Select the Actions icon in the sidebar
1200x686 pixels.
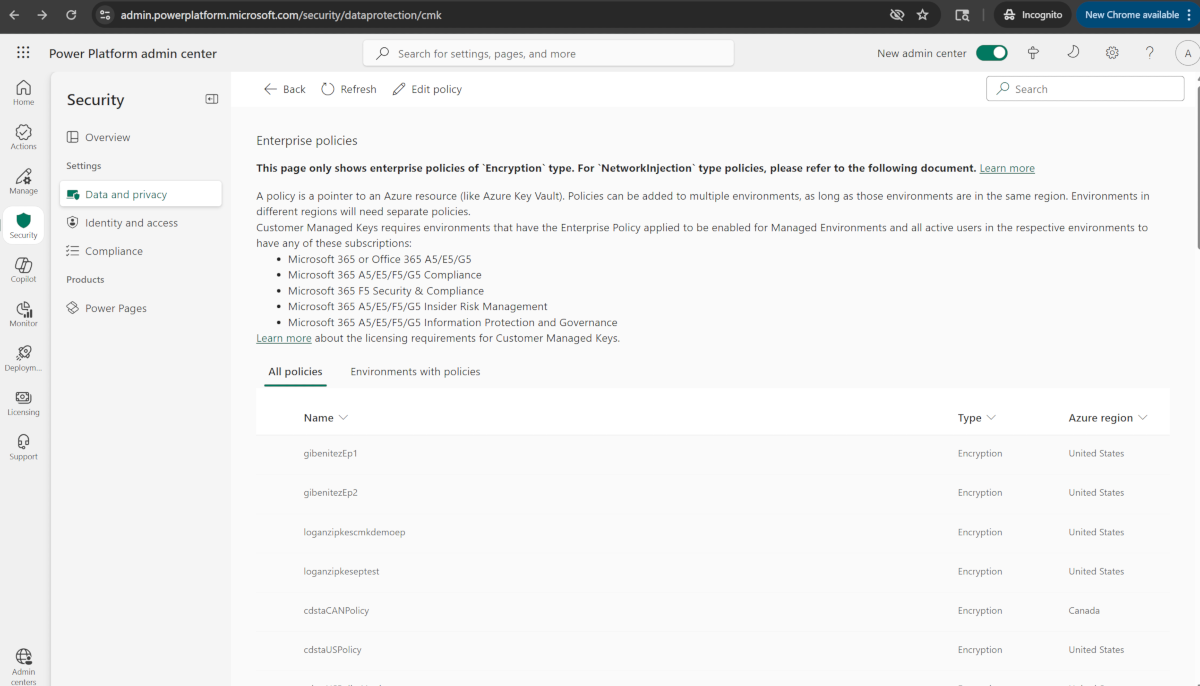tap(22, 136)
